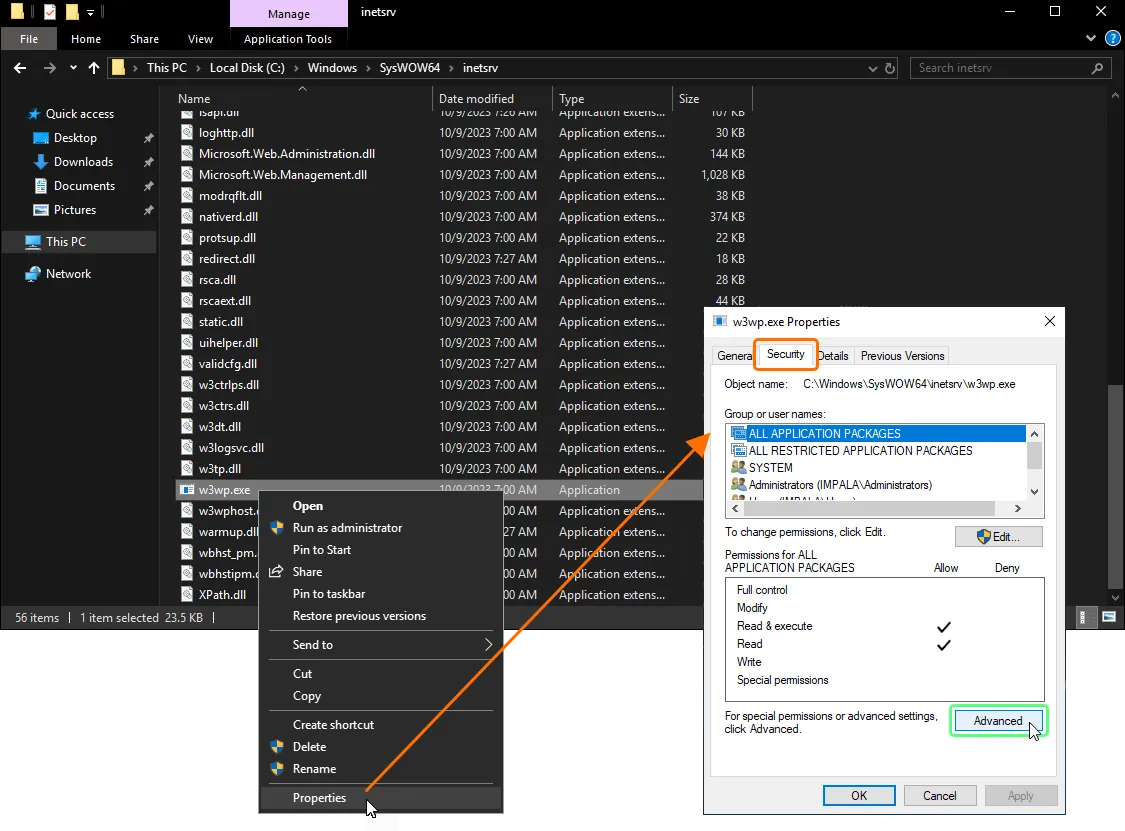Expand chevron after Windows breadcrumb
The width and height of the screenshot is (1125, 831).
[x=369, y=68]
